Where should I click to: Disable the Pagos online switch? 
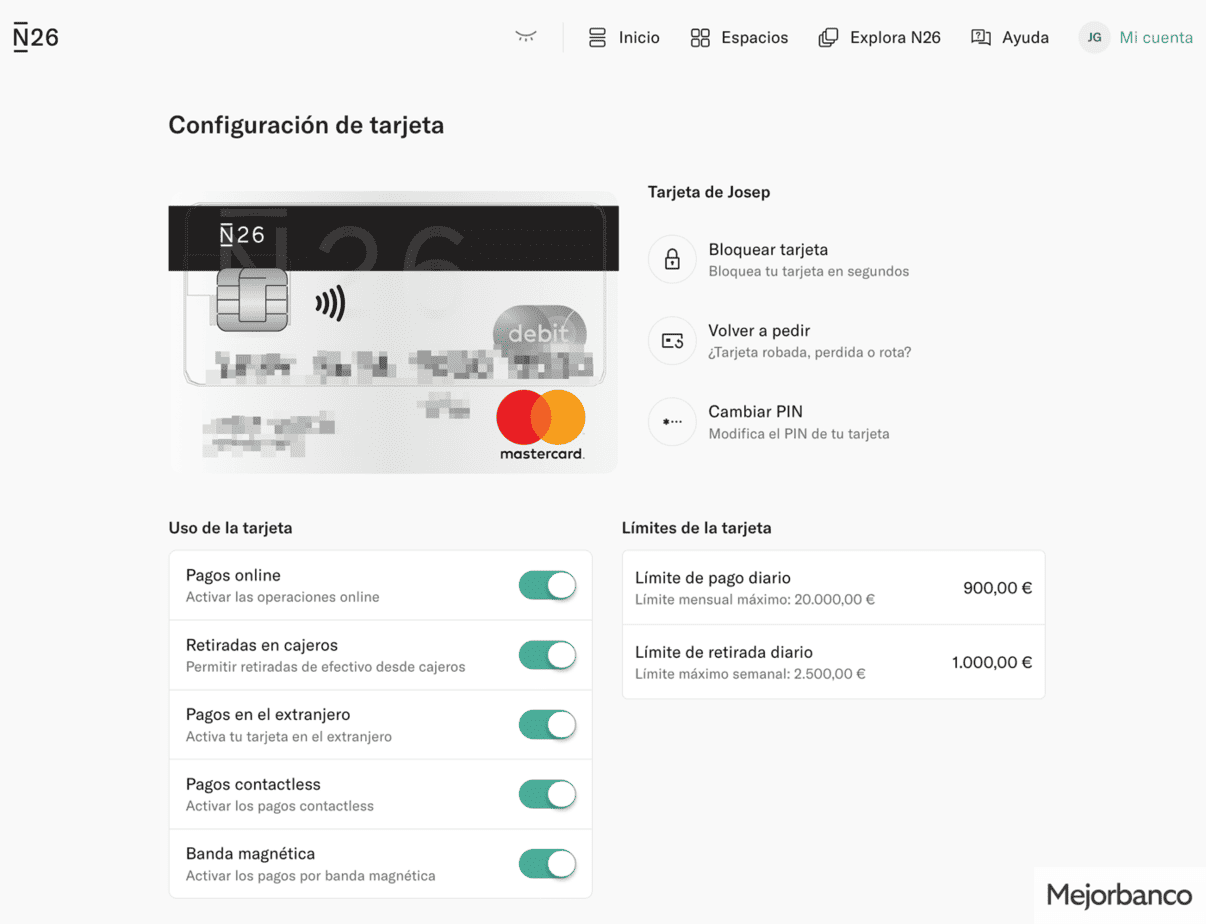pyautogui.click(x=547, y=585)
